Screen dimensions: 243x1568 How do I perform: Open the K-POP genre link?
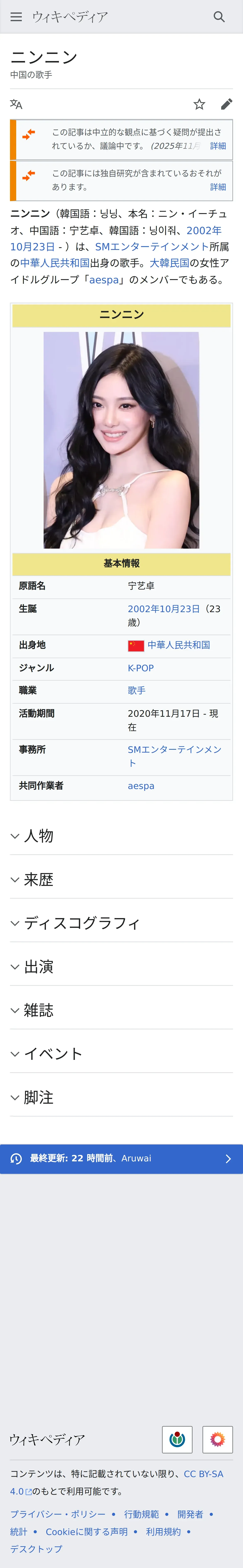(141, 668)
